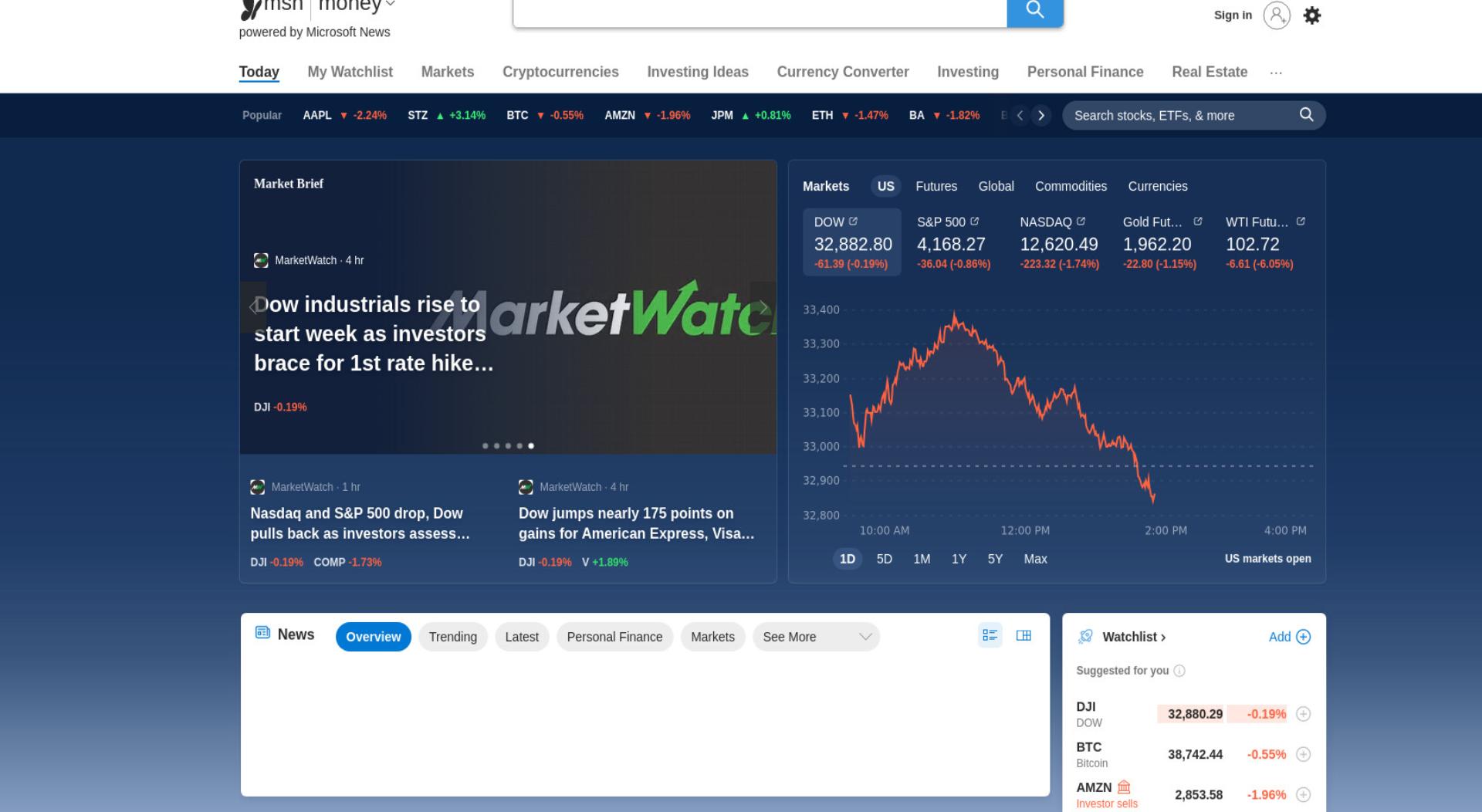Open the money section dropdown chevron
The image size is (1482, 812).
coord(390,5)
